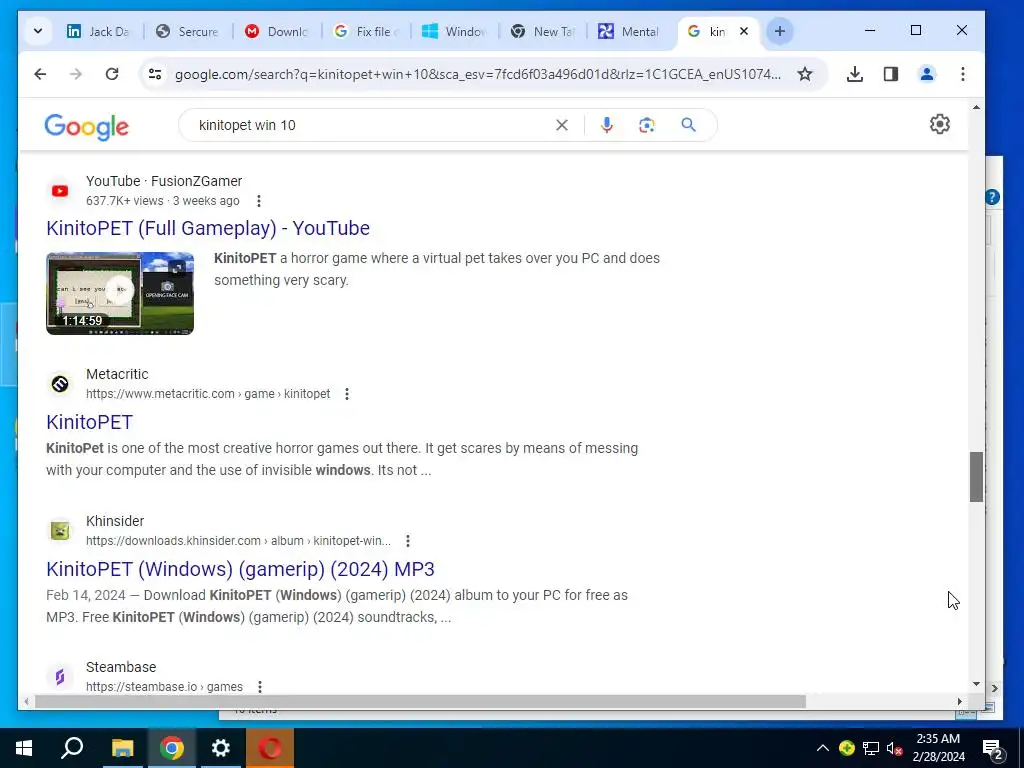Viewport: 1024px width, 768px height.
Task: Open the Opera taskbar icon
Action: [x=270, y=748]
